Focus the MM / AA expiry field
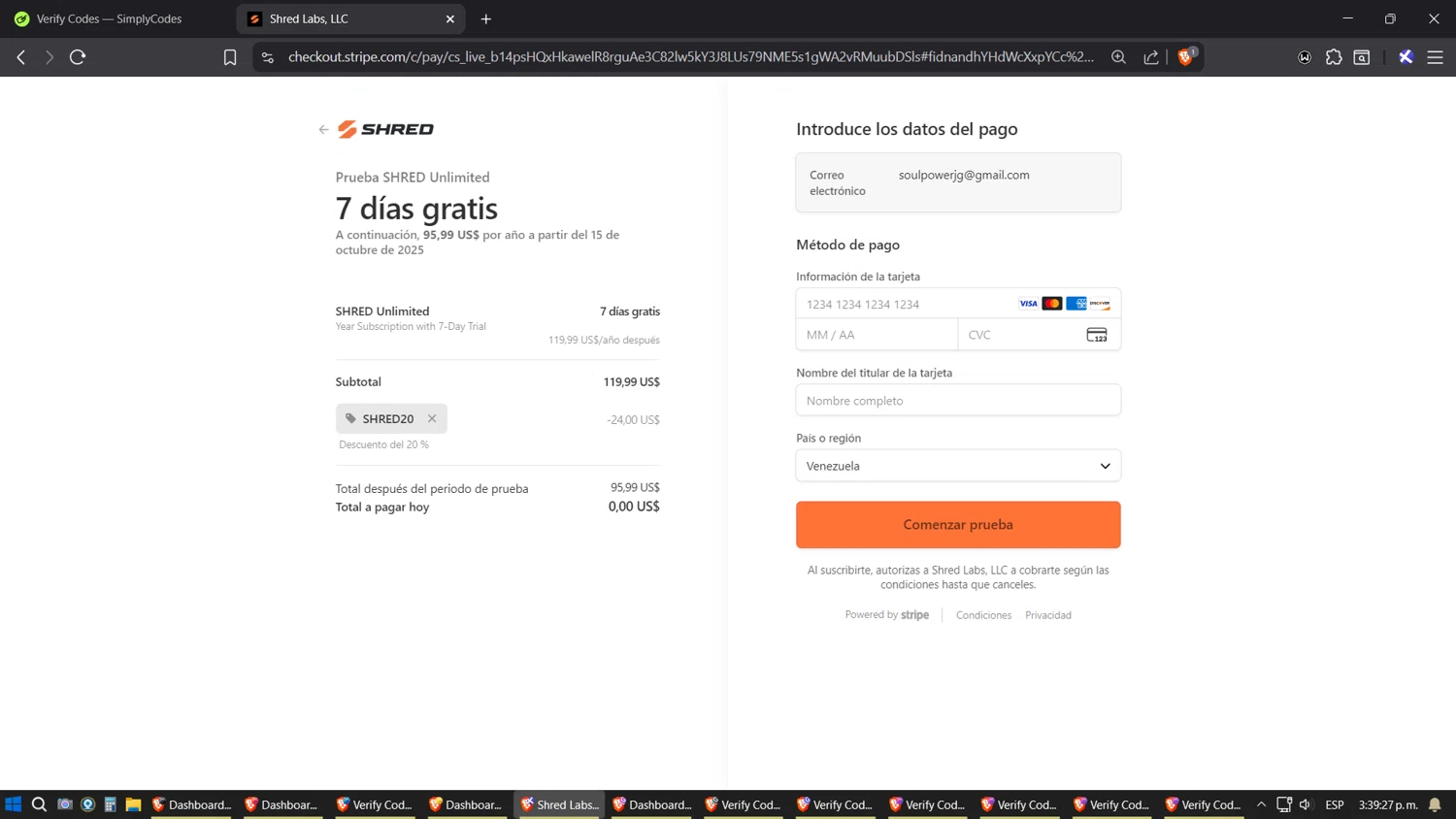1456x819 pixels. tap(877, 335)
